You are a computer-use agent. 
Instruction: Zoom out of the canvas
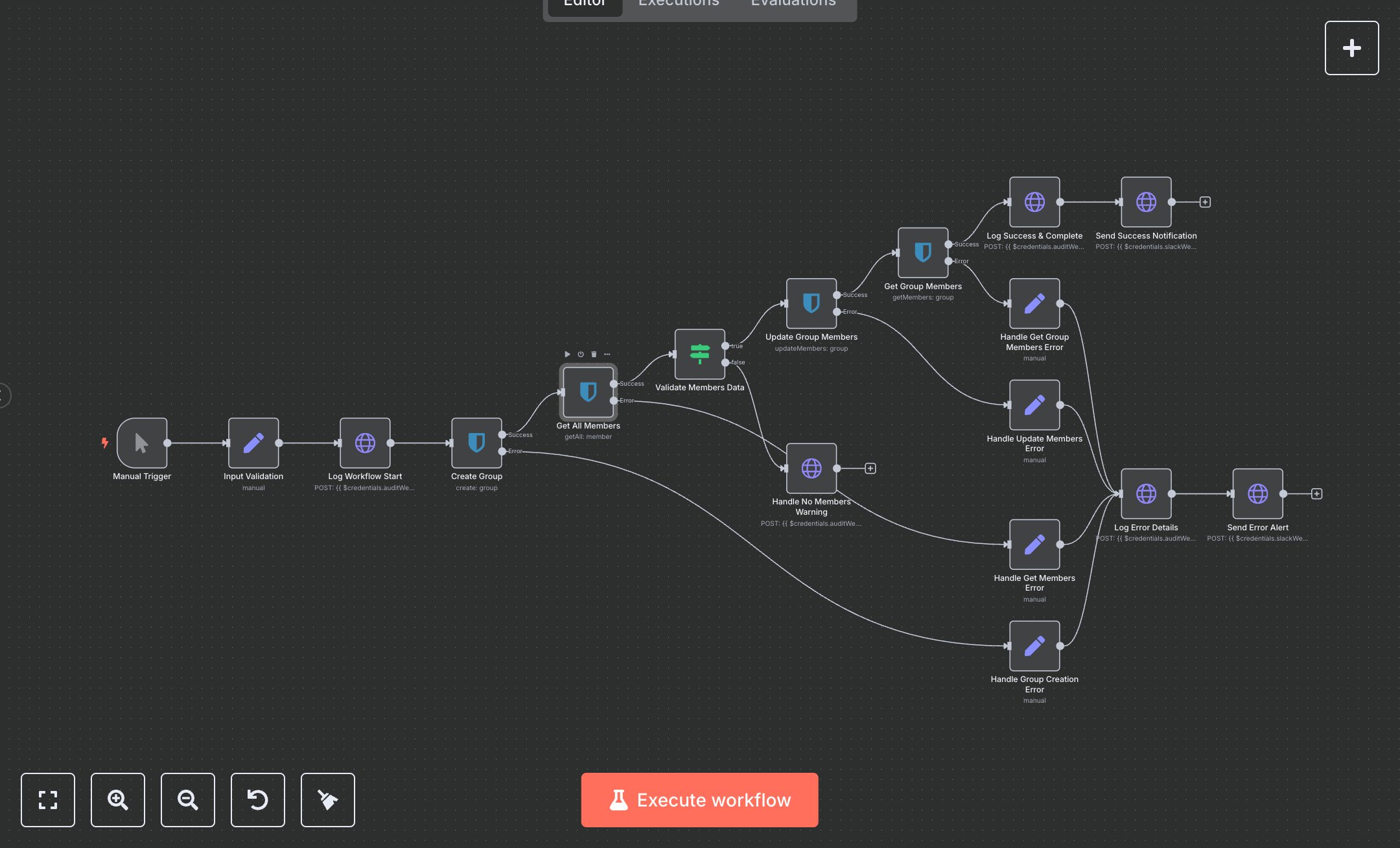(188, 799)
